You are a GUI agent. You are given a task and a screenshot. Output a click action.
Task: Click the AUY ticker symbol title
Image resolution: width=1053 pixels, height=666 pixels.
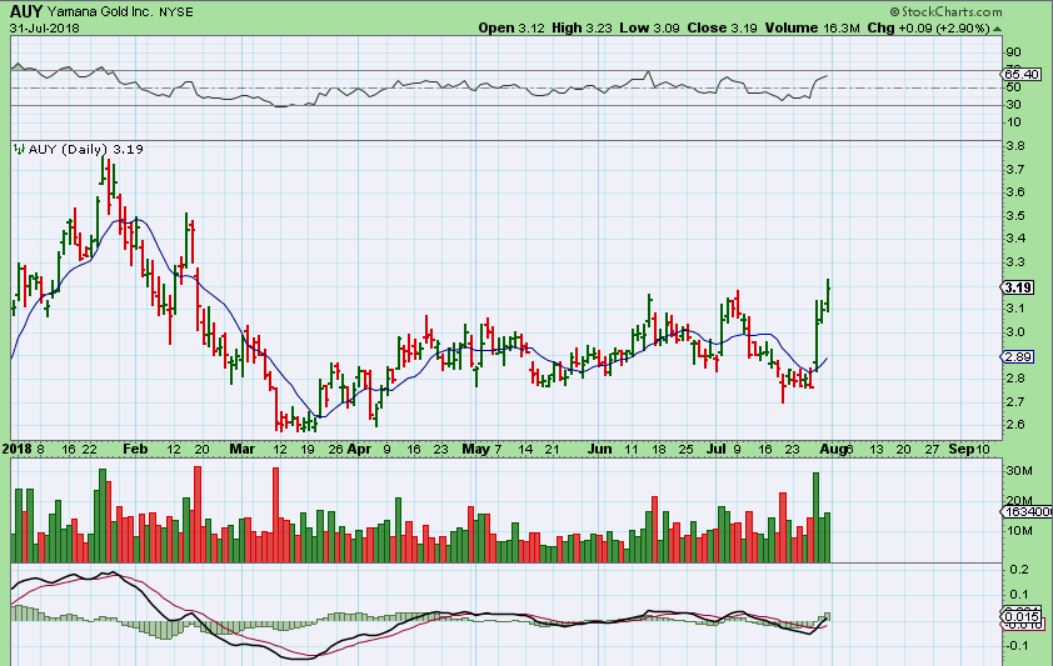[x=26, y=11]
